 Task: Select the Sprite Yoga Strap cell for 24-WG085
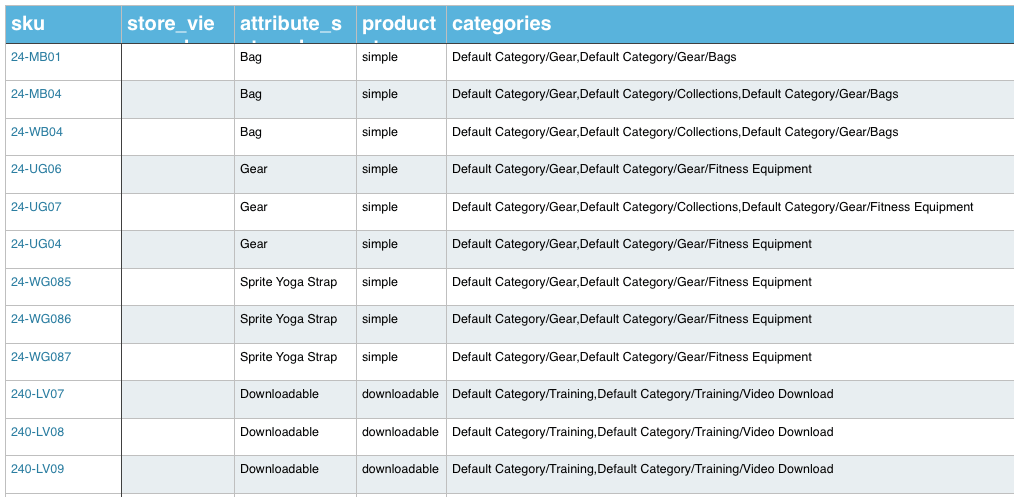289,282
